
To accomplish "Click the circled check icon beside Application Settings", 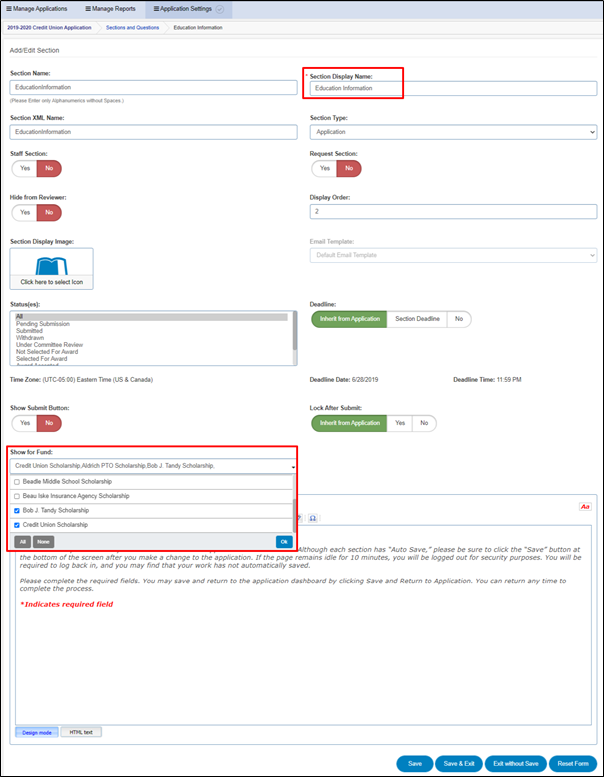I will coord(219,8).
